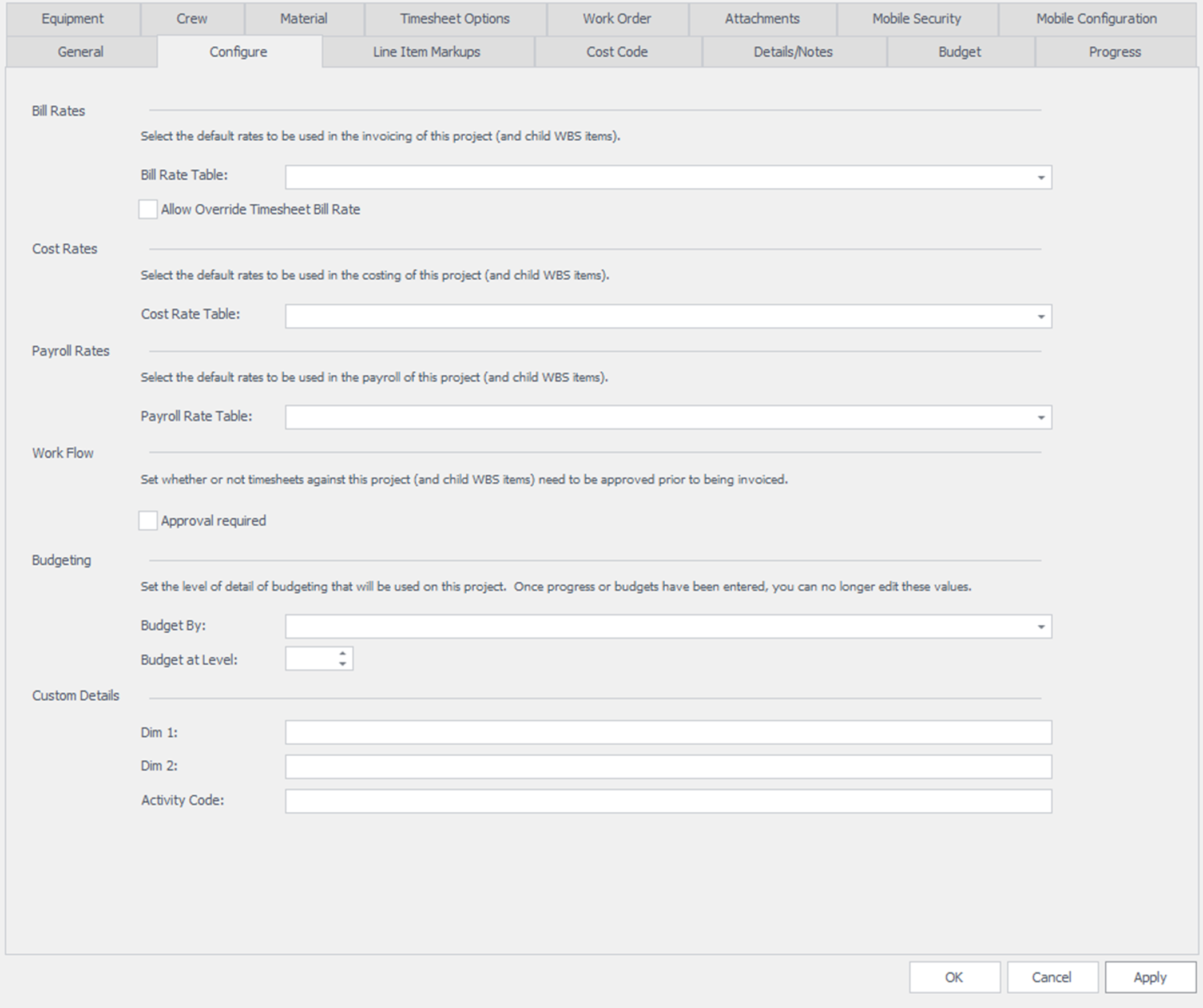Open the Equipment tab

click(73, 19)
